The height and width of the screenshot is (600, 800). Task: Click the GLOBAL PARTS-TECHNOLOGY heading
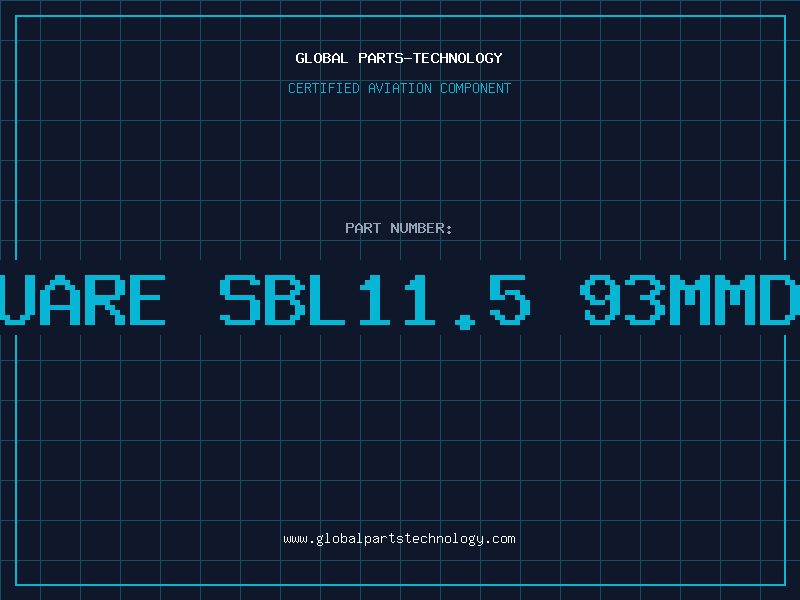pos(399,58)
